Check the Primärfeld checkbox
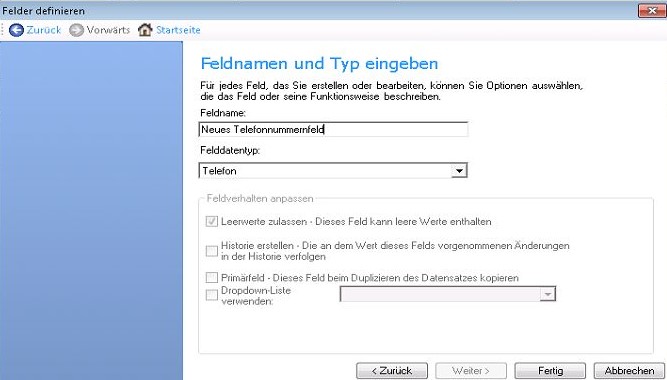 211,278
